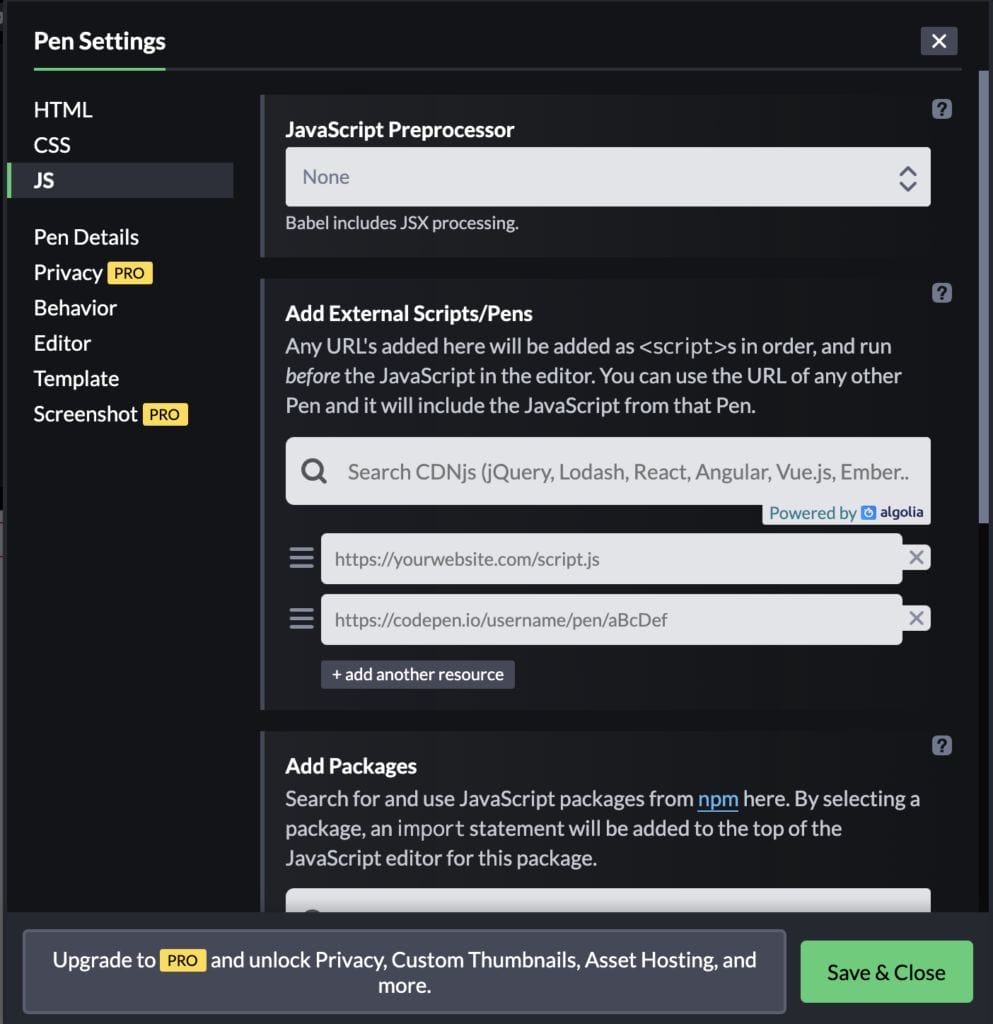Go to the Editor settings section
This screenshot has height=1024, width=993.
coord(62,343)
